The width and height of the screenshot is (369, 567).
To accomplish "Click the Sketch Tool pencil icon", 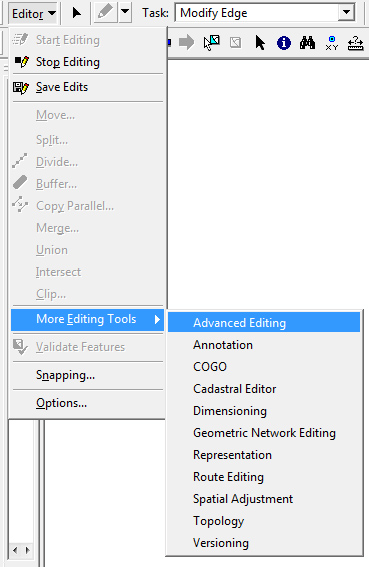I will (x=105, y=12).
